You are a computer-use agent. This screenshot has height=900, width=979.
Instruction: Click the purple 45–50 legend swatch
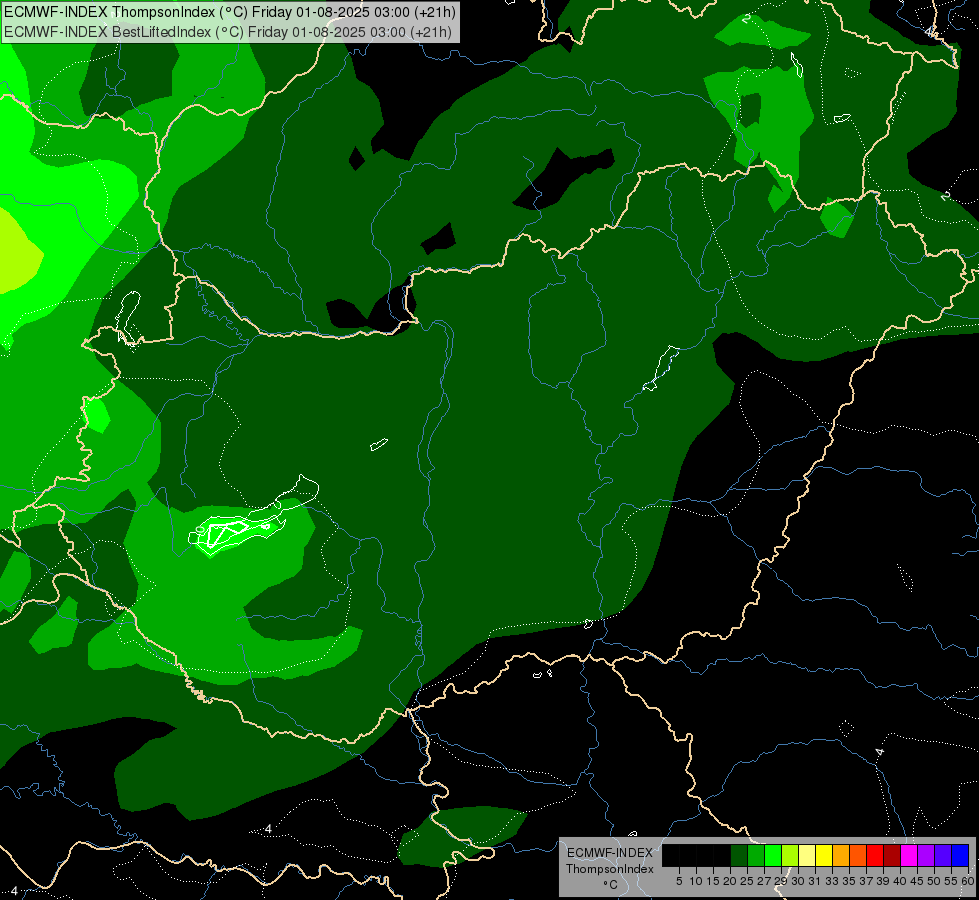pyautogui.click(x=926, y=855)
